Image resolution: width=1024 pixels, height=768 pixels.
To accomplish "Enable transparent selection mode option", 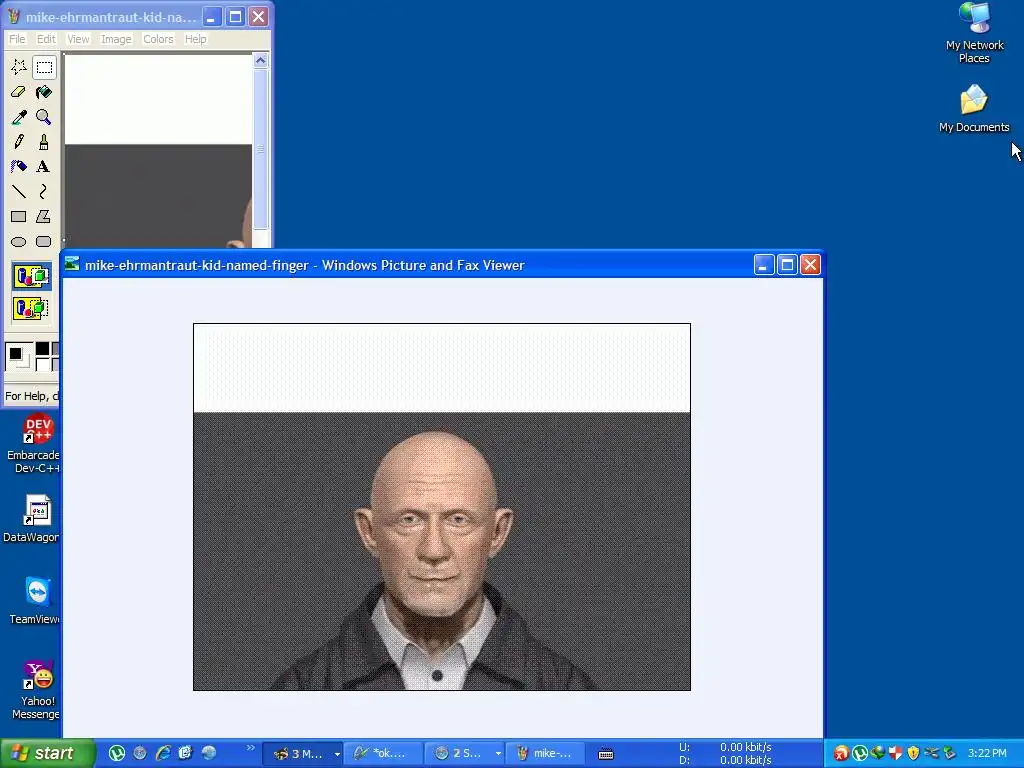I will click(31, 308).
